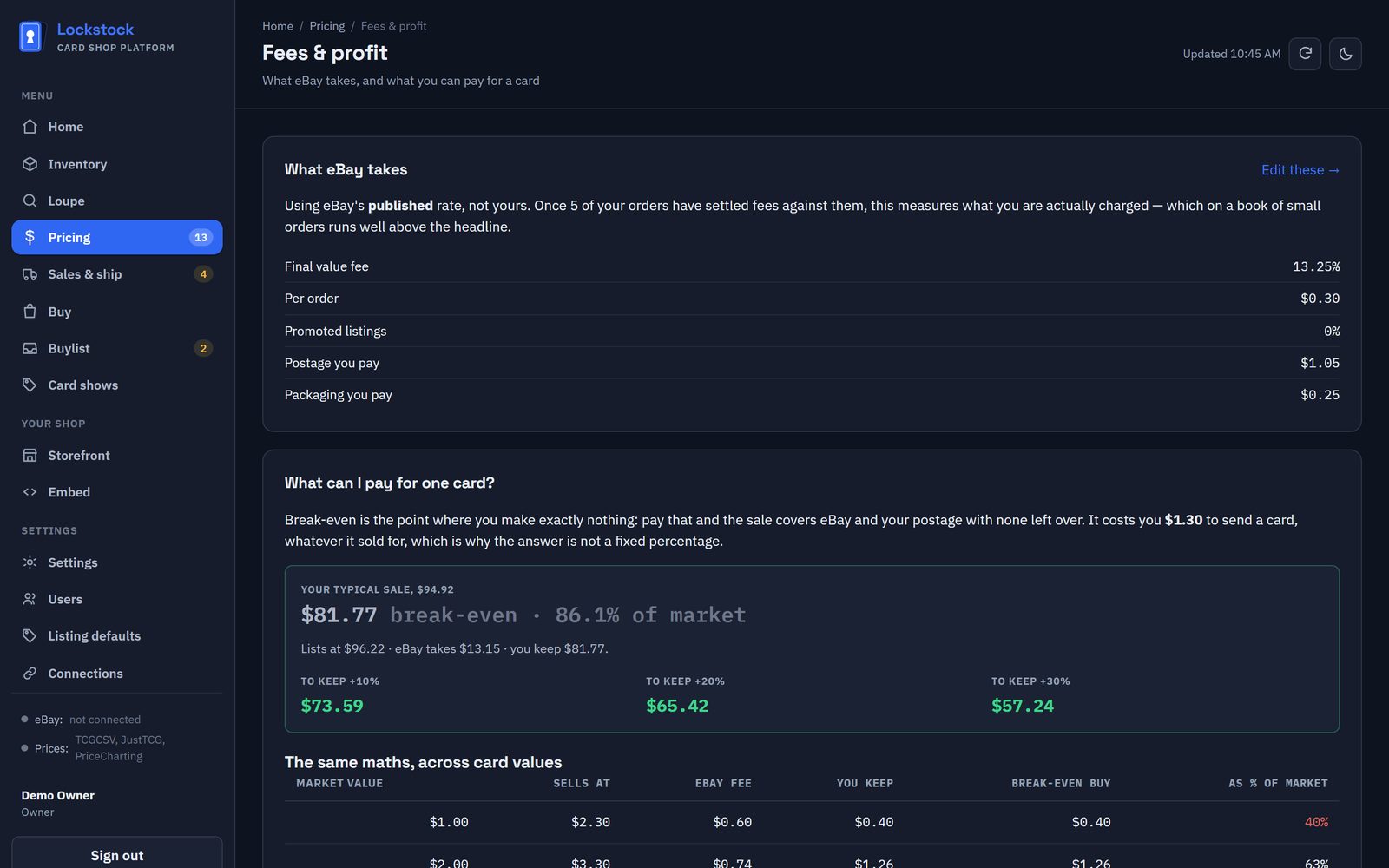Click the Buylist inbox tray icon

point(30,348)
